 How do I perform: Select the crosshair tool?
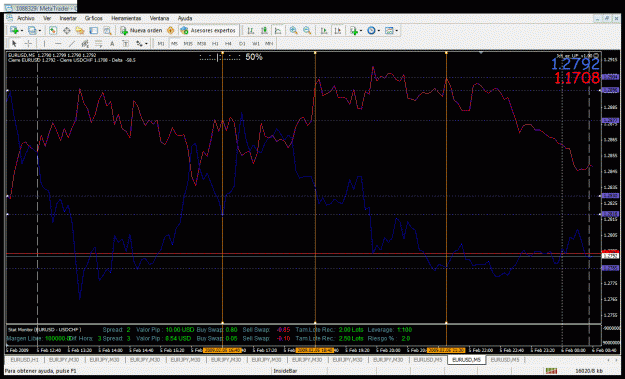28,43
